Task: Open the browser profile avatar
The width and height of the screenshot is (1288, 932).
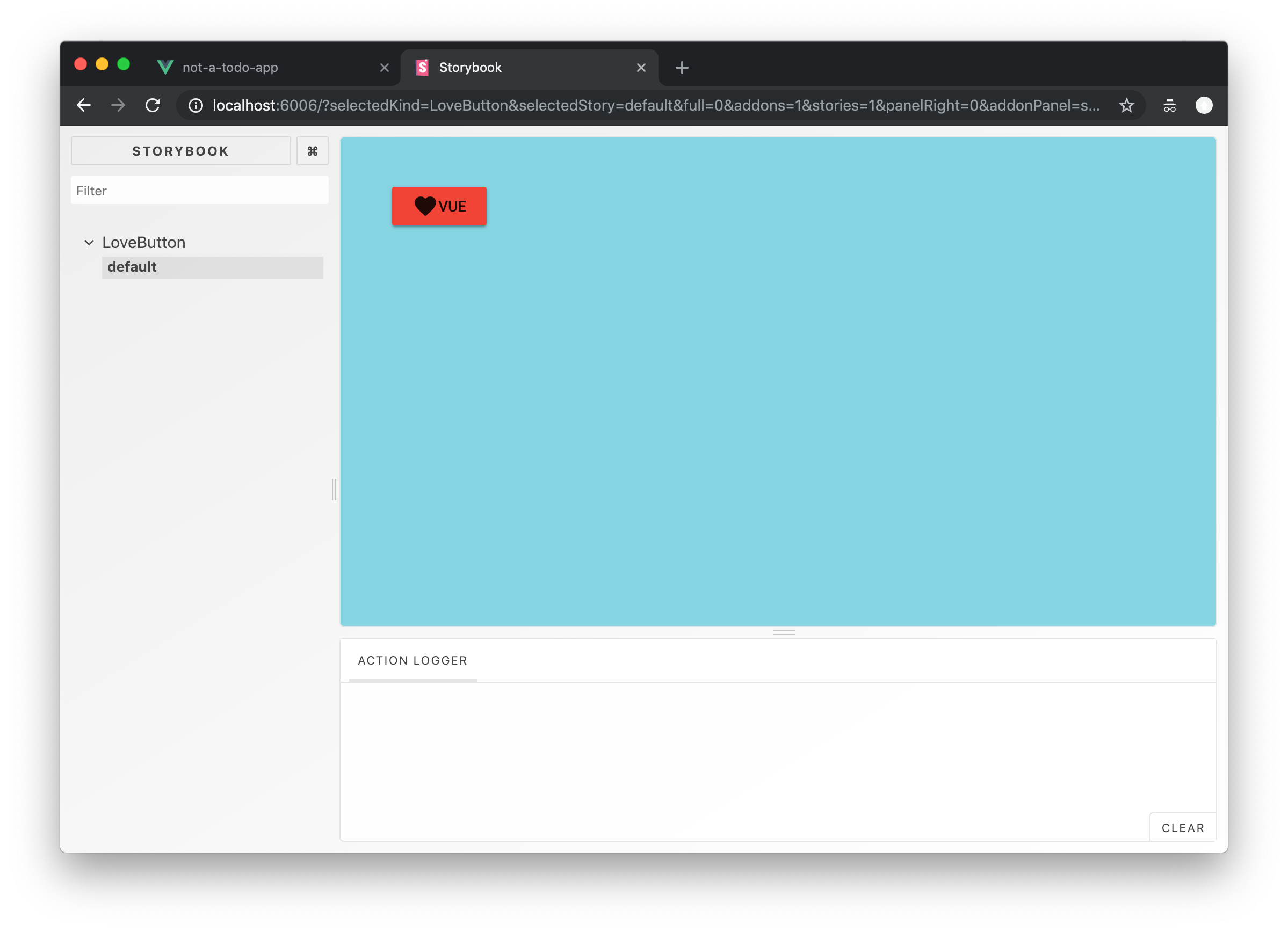Action: [1204, 106]
